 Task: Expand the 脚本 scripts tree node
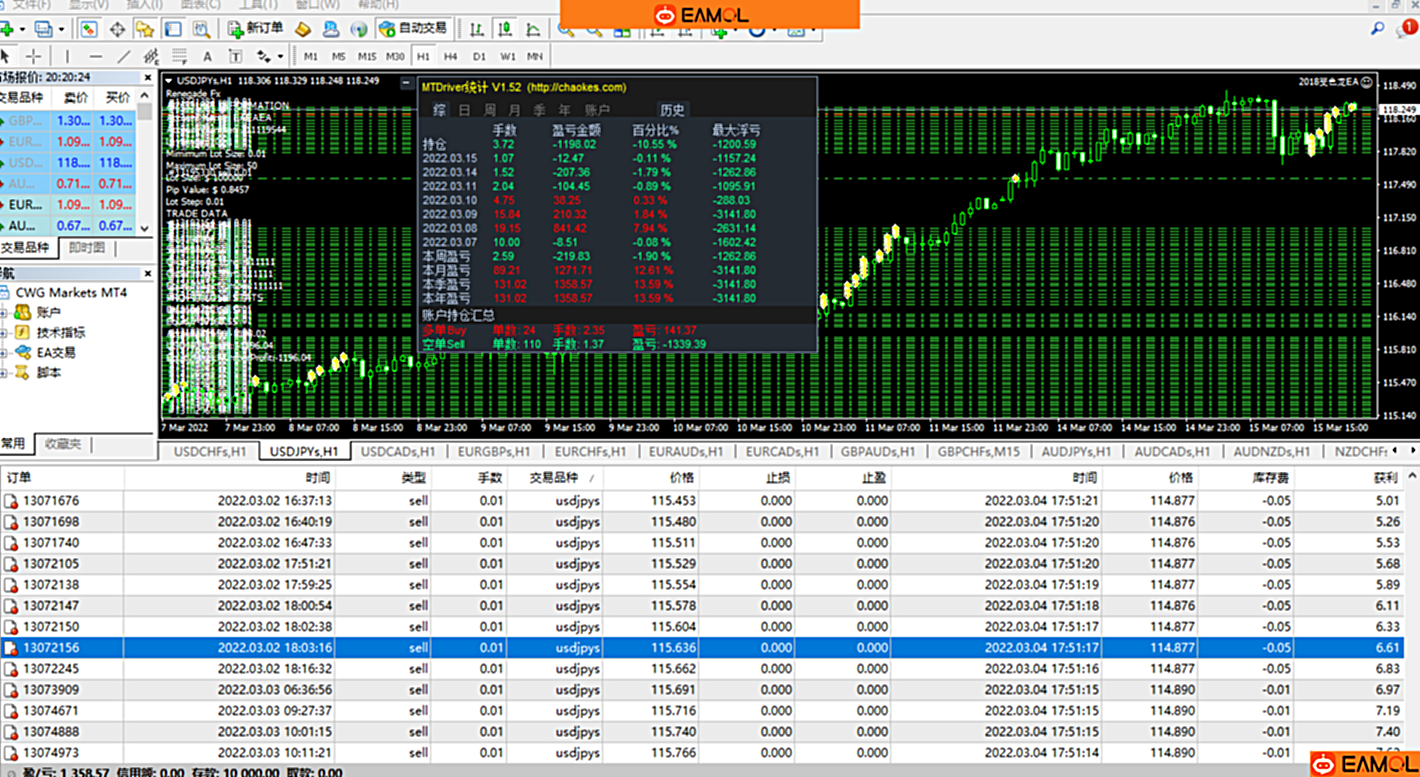tap(4, 372)
